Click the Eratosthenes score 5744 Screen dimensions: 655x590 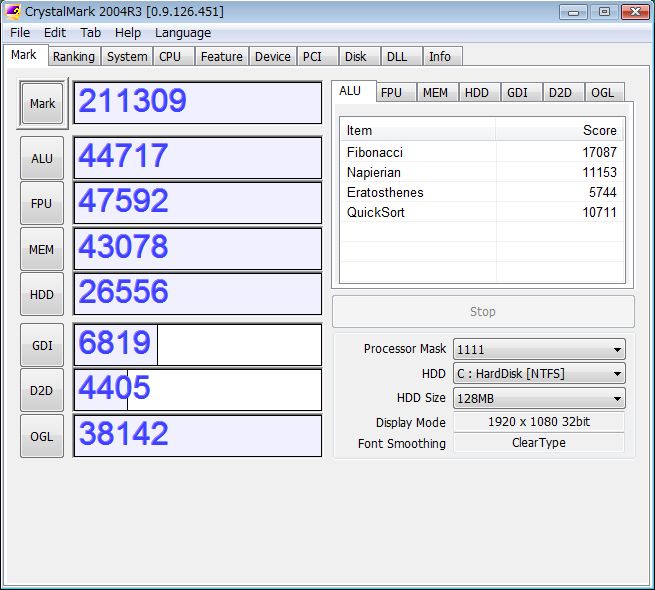tap(603, 192)
